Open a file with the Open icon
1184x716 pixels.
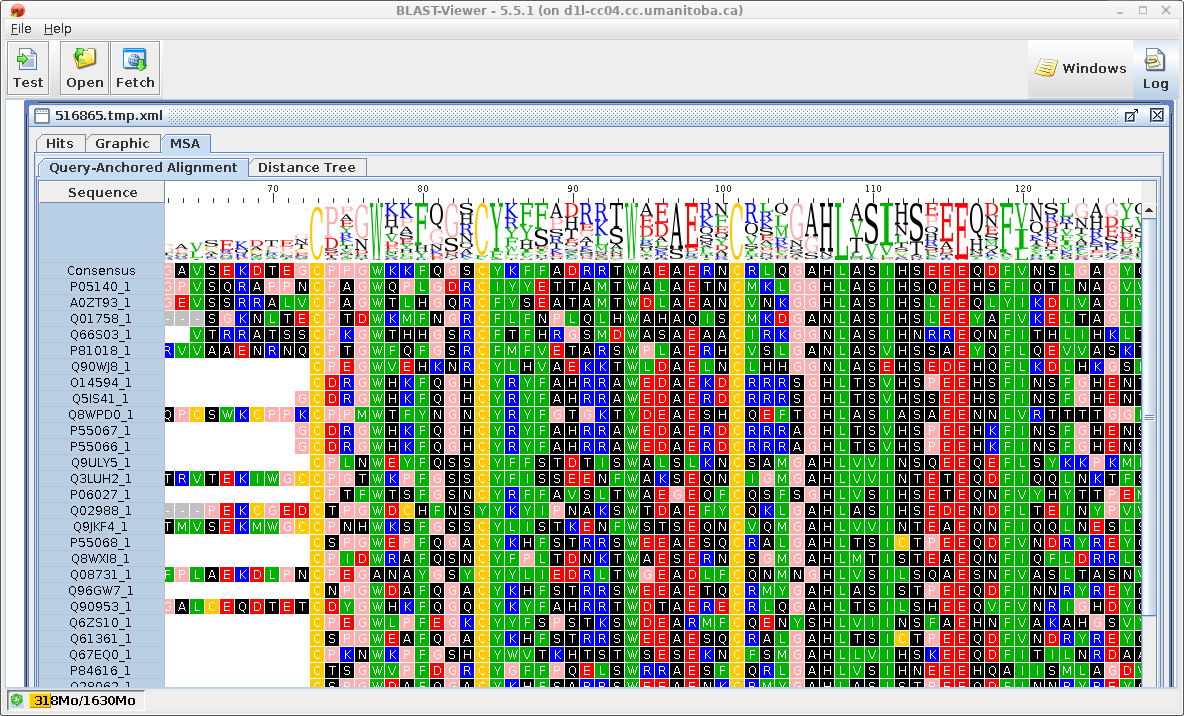(85, 68)
